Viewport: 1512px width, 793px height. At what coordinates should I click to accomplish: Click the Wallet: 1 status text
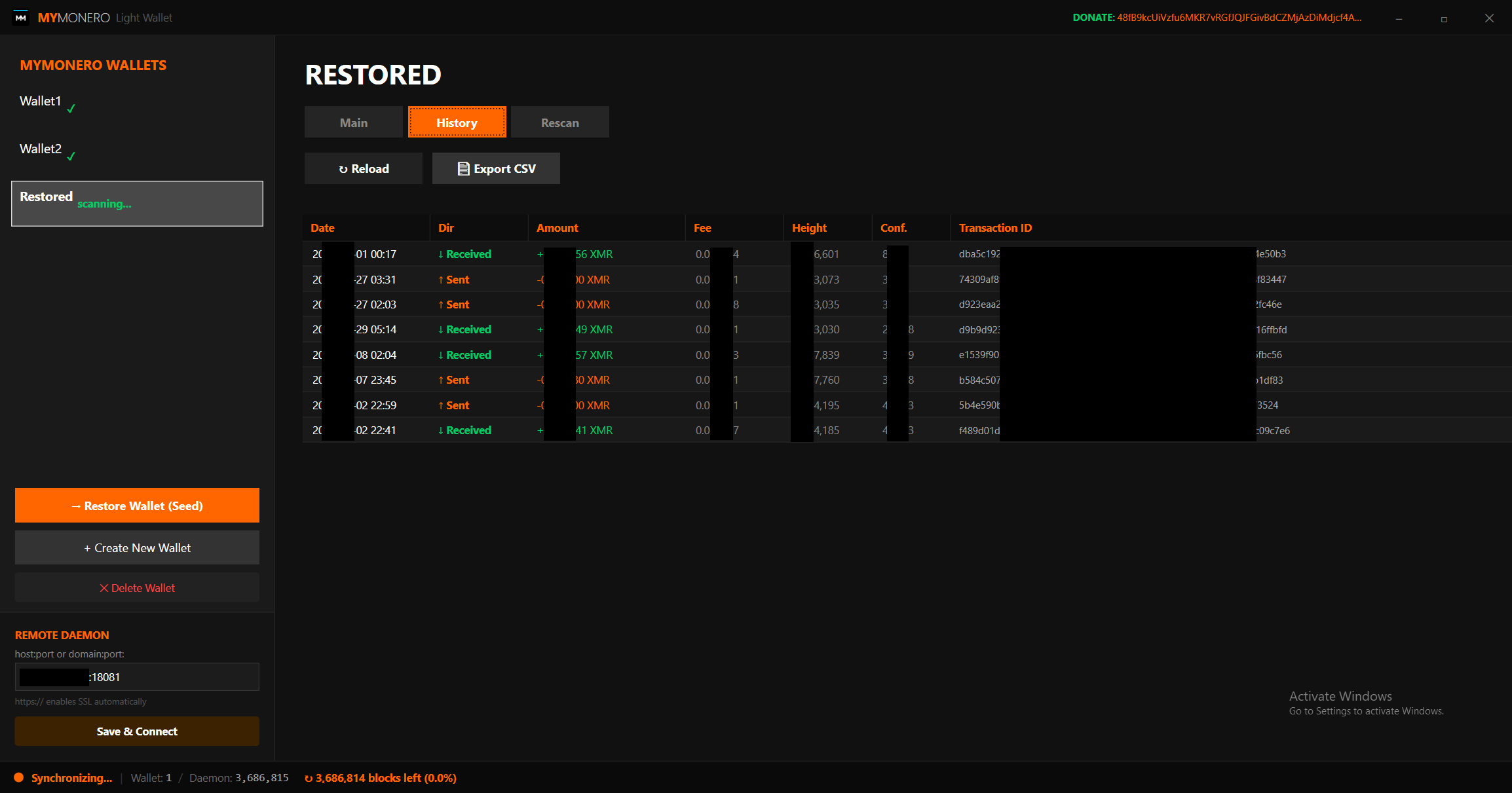click(x=151, y=778)
